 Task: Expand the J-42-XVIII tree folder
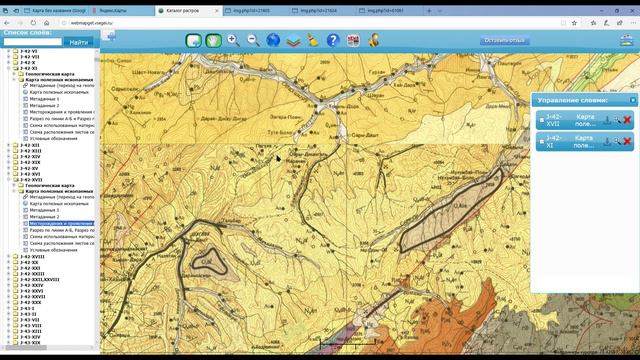pyautogui.click(x=9, y=257)
